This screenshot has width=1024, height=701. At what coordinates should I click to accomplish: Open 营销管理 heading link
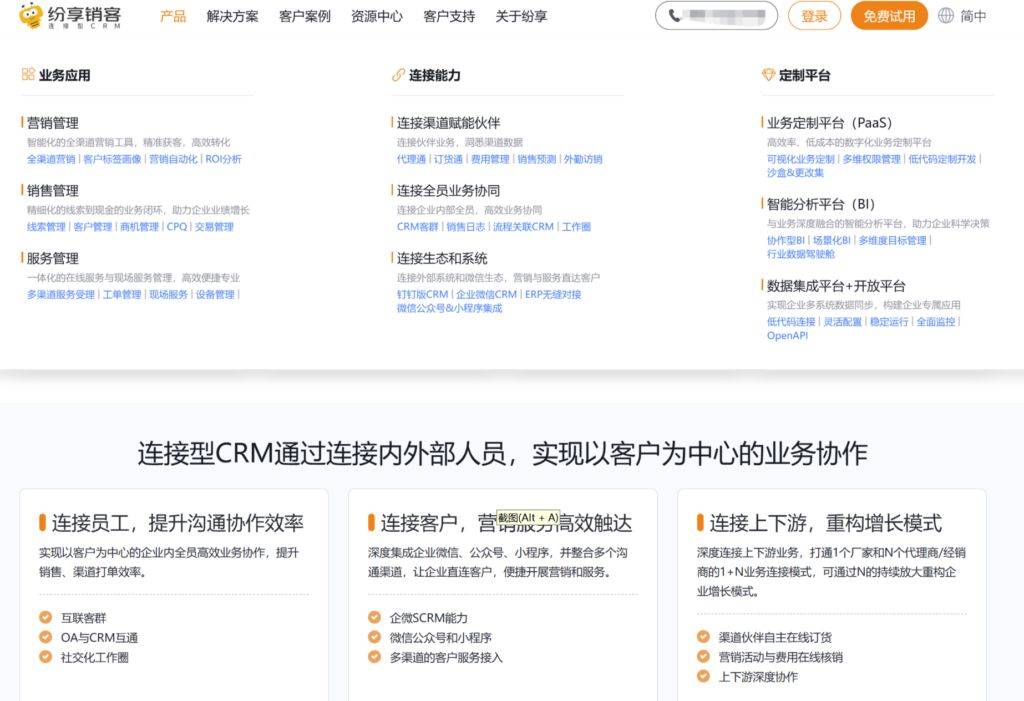(53, 123)
